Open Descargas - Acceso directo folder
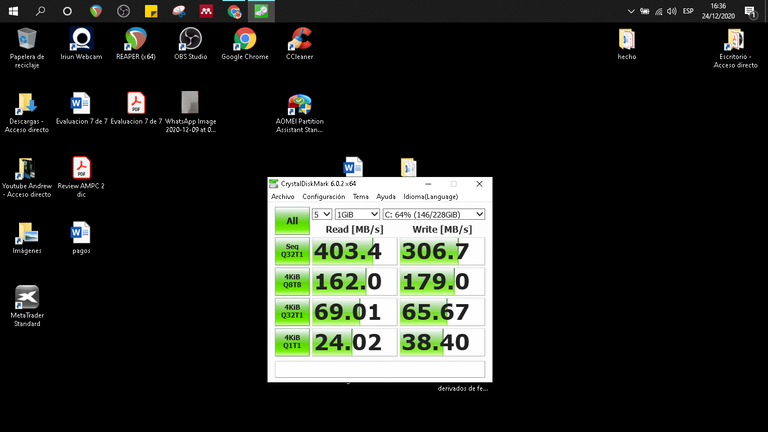This screenshot has width=768, height=432. pos(27,113)
